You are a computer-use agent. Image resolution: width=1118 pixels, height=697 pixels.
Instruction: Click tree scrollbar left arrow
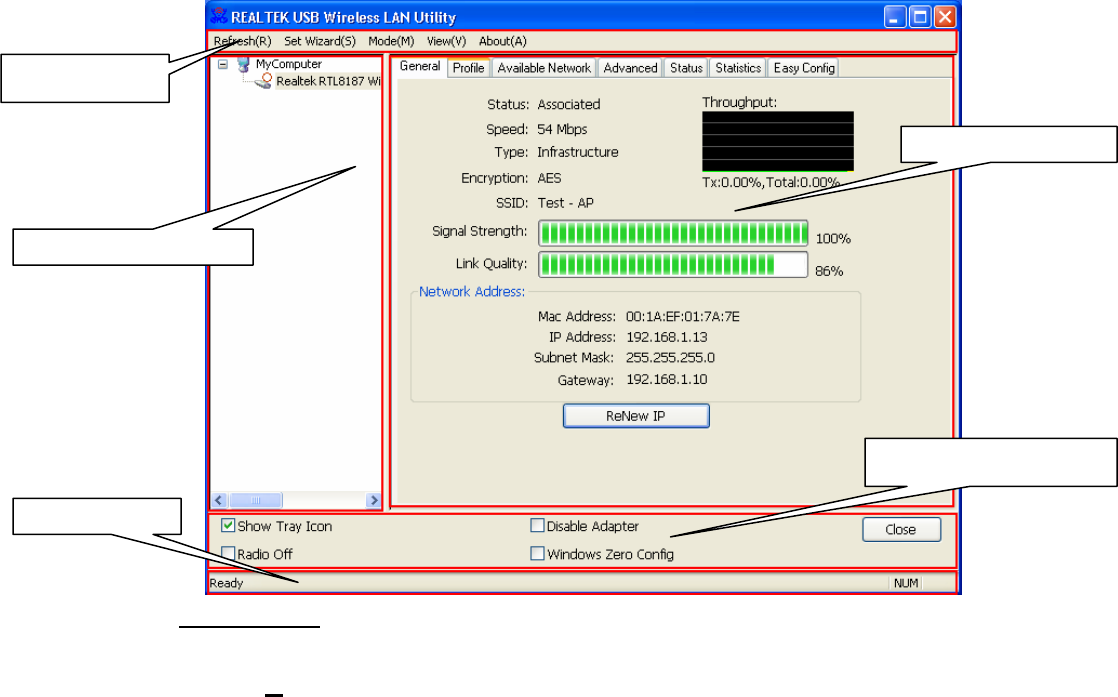coord(219,500)
